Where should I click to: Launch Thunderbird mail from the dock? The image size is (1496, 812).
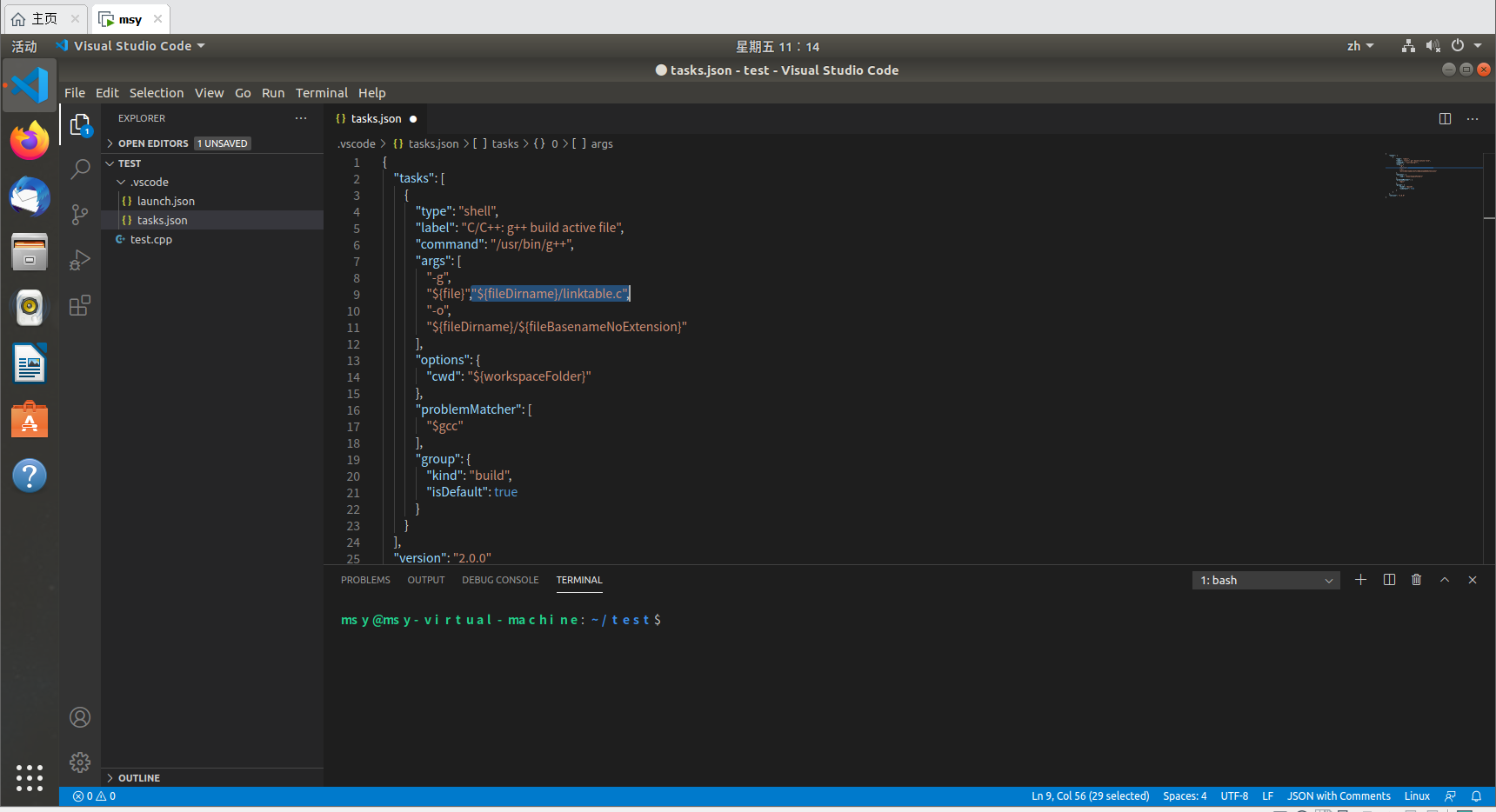click(30, 196)
